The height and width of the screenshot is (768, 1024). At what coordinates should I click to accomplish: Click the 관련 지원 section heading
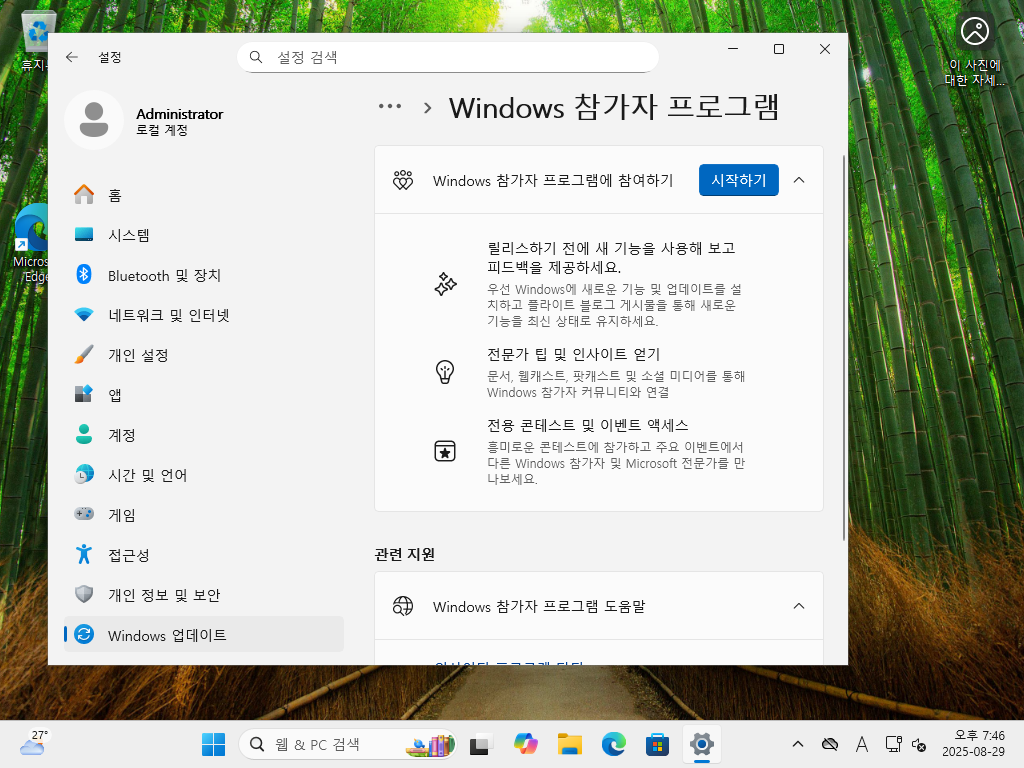point(404,554)
